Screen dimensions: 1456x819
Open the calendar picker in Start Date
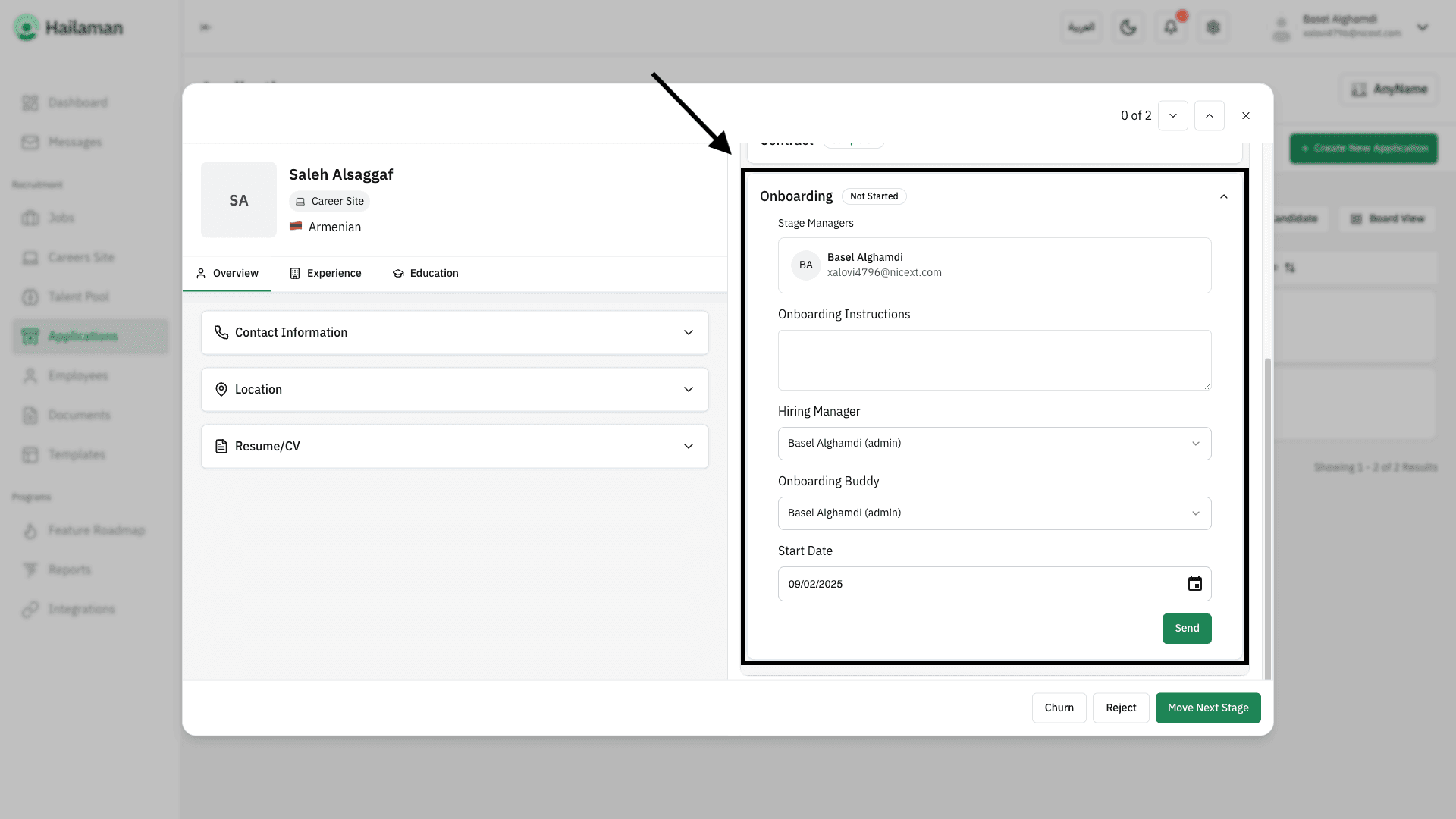point(1194,584)
